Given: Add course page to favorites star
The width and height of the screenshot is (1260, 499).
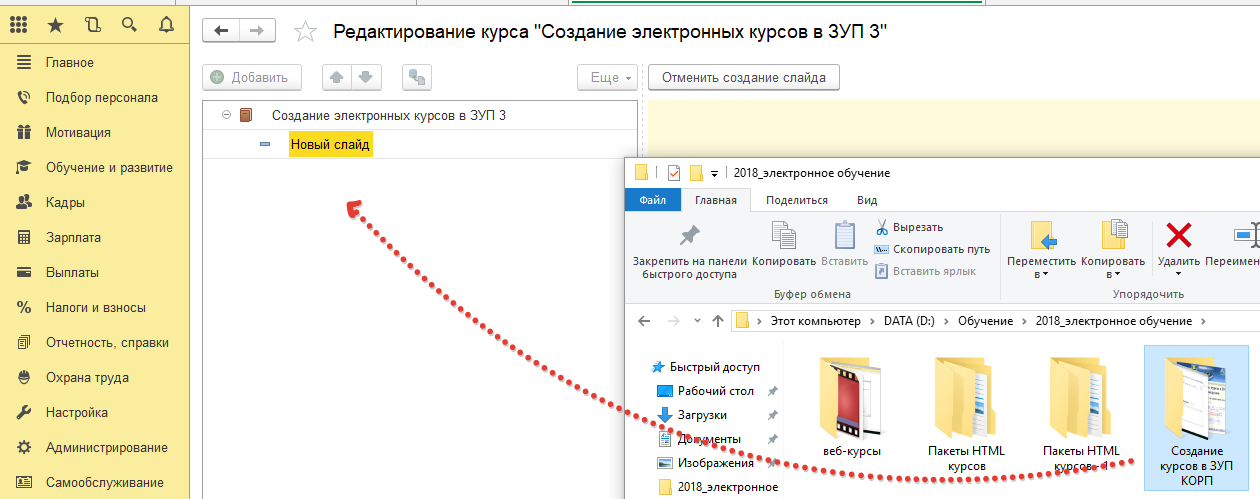Looking at the screenshot, I should (305, 32).
